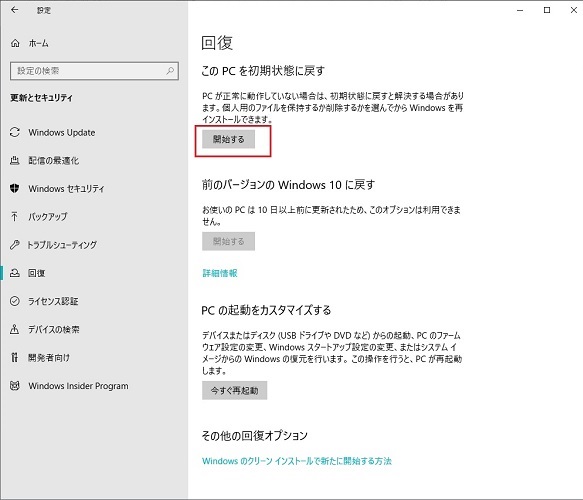Click 開始する under reset this PC
Screen dimensions: 583x500
228,139
